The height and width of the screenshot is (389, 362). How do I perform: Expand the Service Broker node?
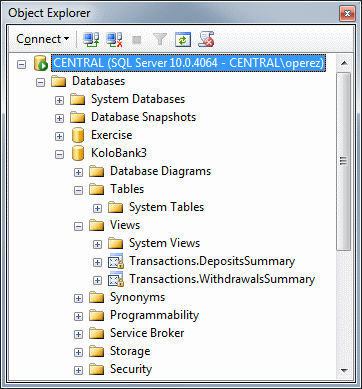pyautogui.click(x=78, y=334)
